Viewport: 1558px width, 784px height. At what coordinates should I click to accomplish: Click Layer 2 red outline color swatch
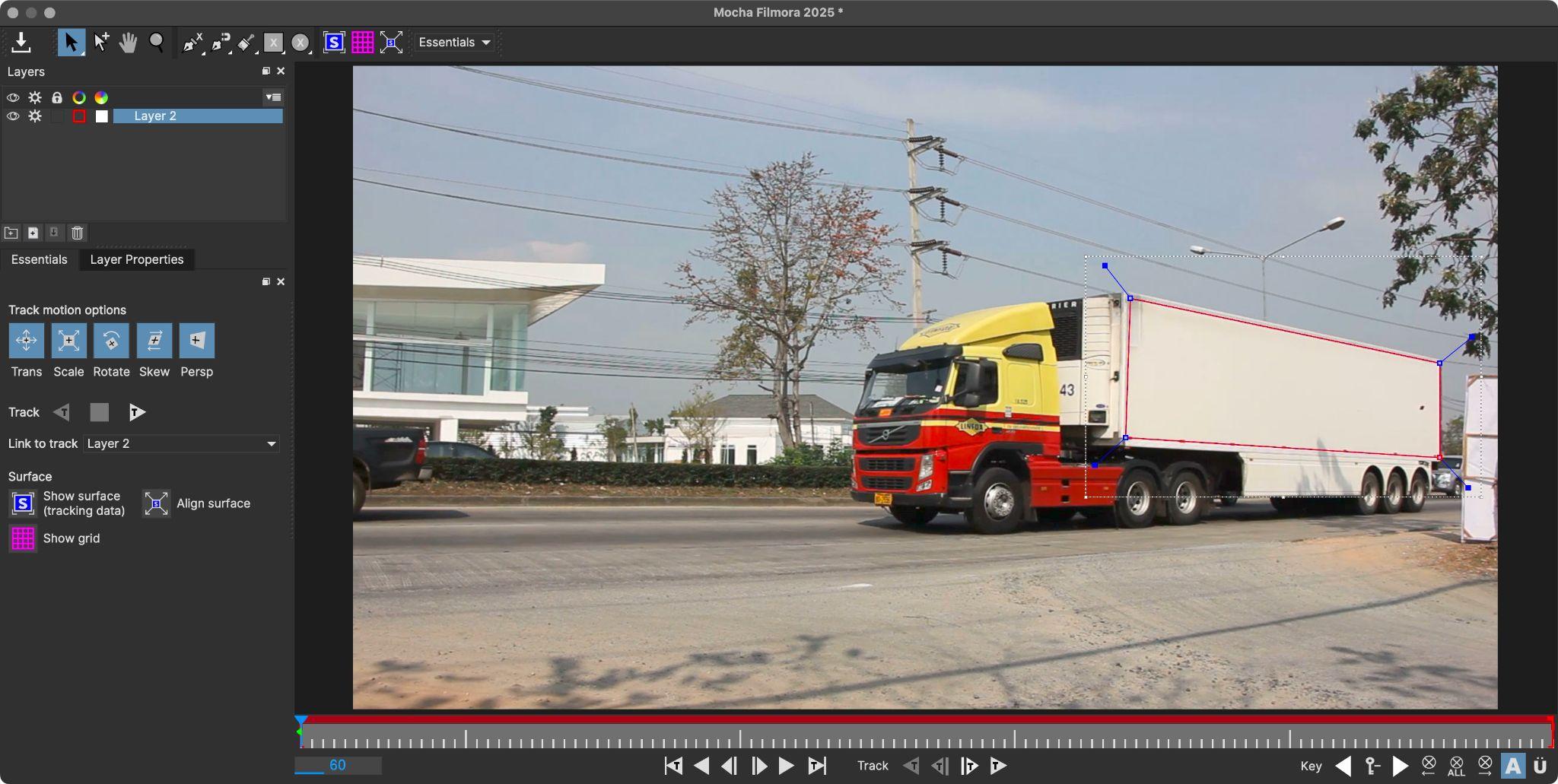click(79, 116)
